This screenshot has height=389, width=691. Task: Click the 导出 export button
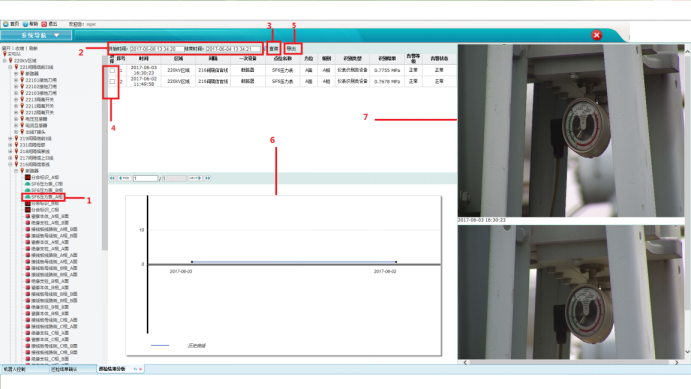[x=293, y=48]
